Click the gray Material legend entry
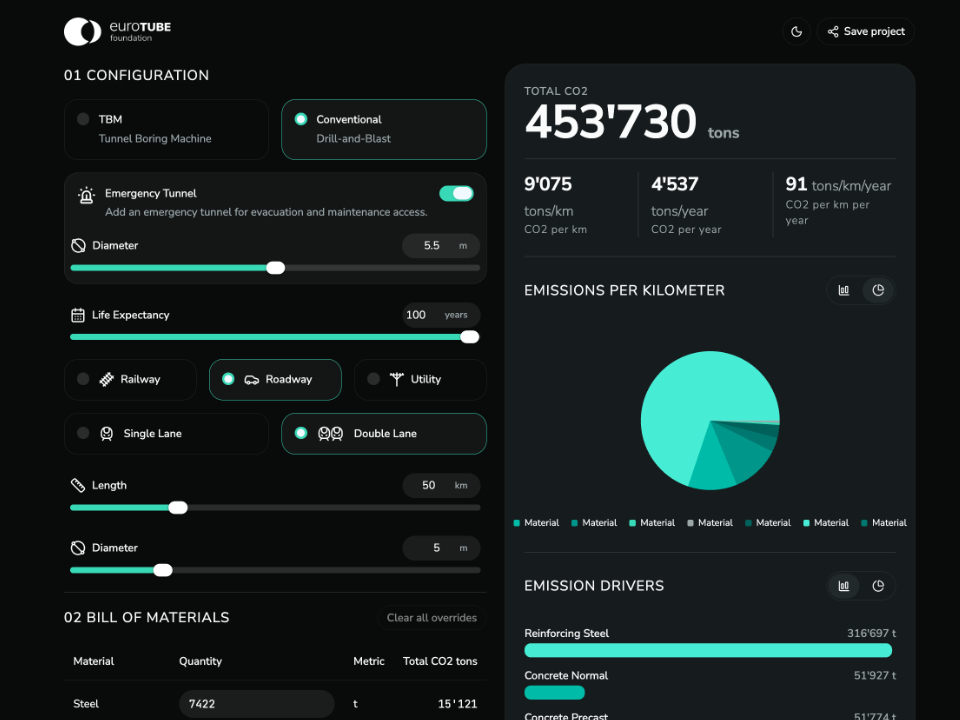The height and width of the screenshot is (720, 960). (x=710, y=523)
